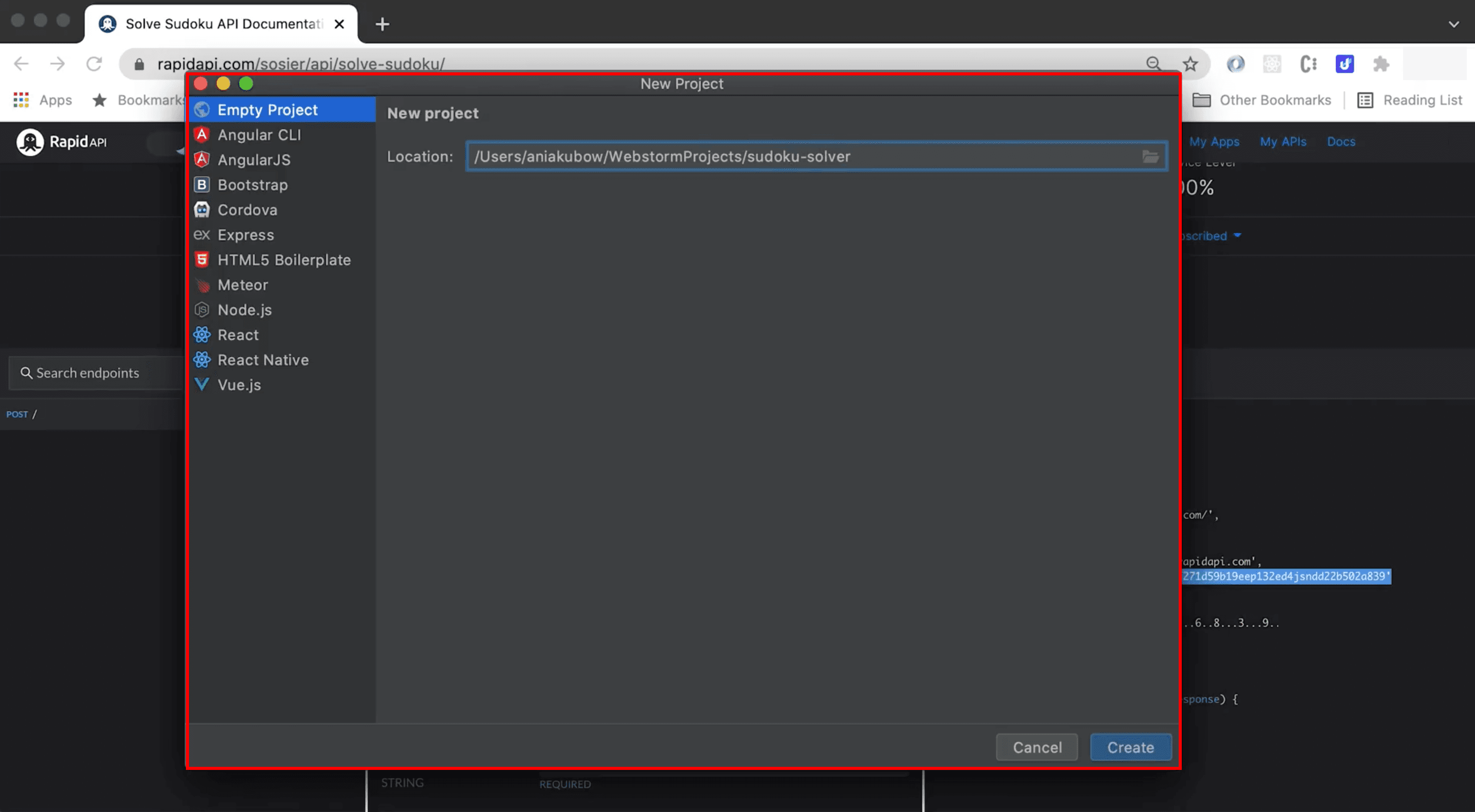The height and width of the screenshot is (812, 1475).
Task: Close the Solve Sudoku browser tab
Action: tap(339, 24)
